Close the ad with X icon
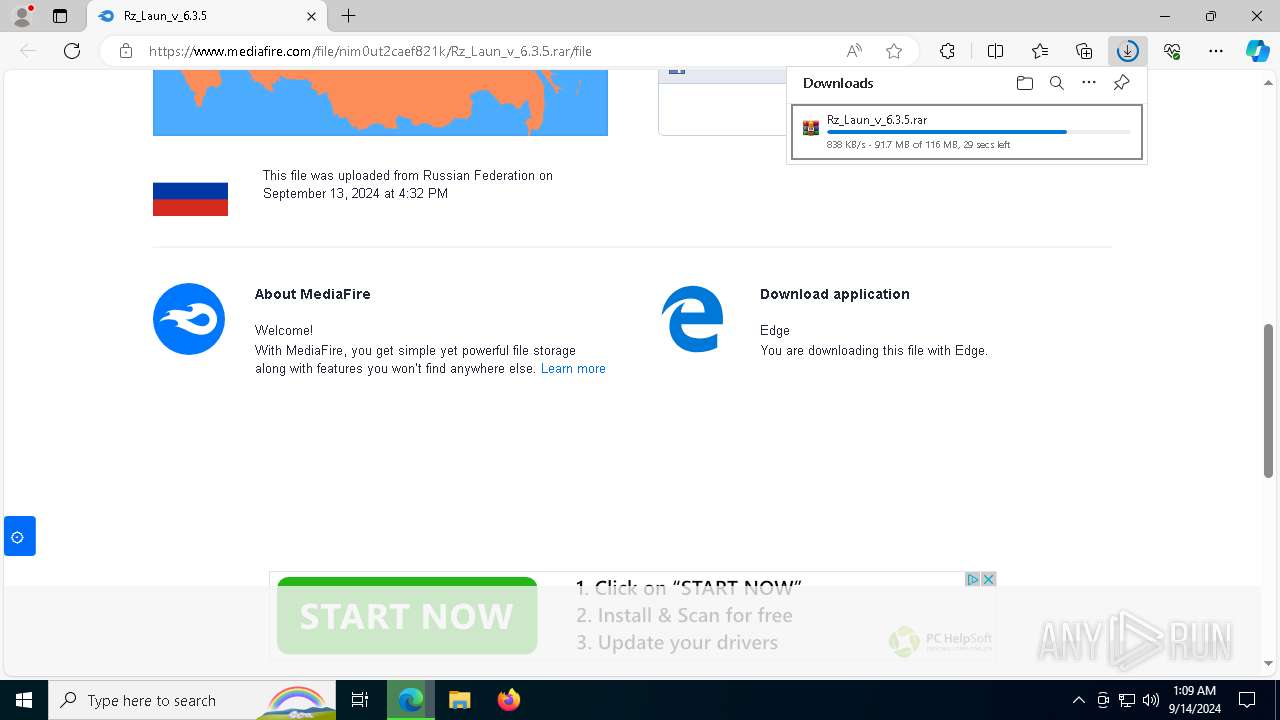This screenshot has width=1280, height=720. 988,580
